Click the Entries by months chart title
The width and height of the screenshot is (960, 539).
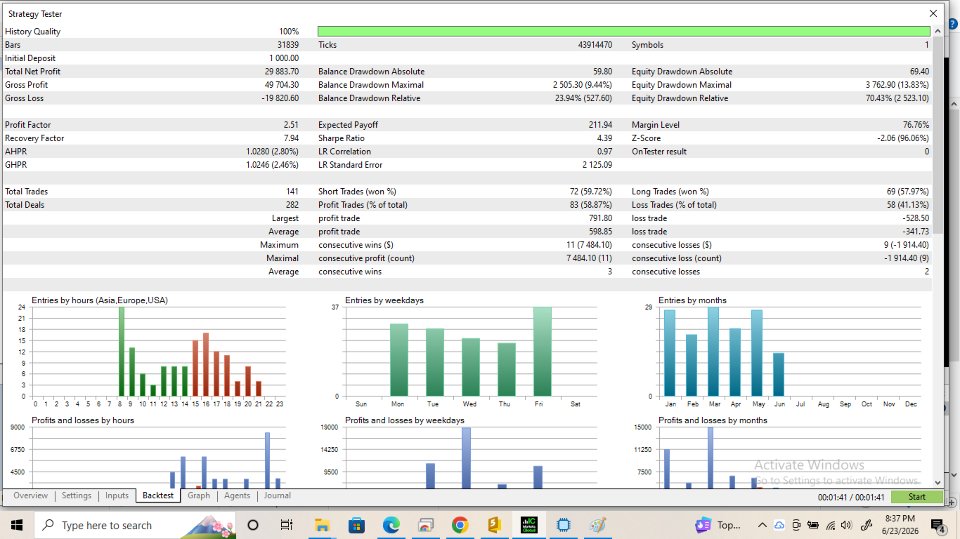coord(692,300)
